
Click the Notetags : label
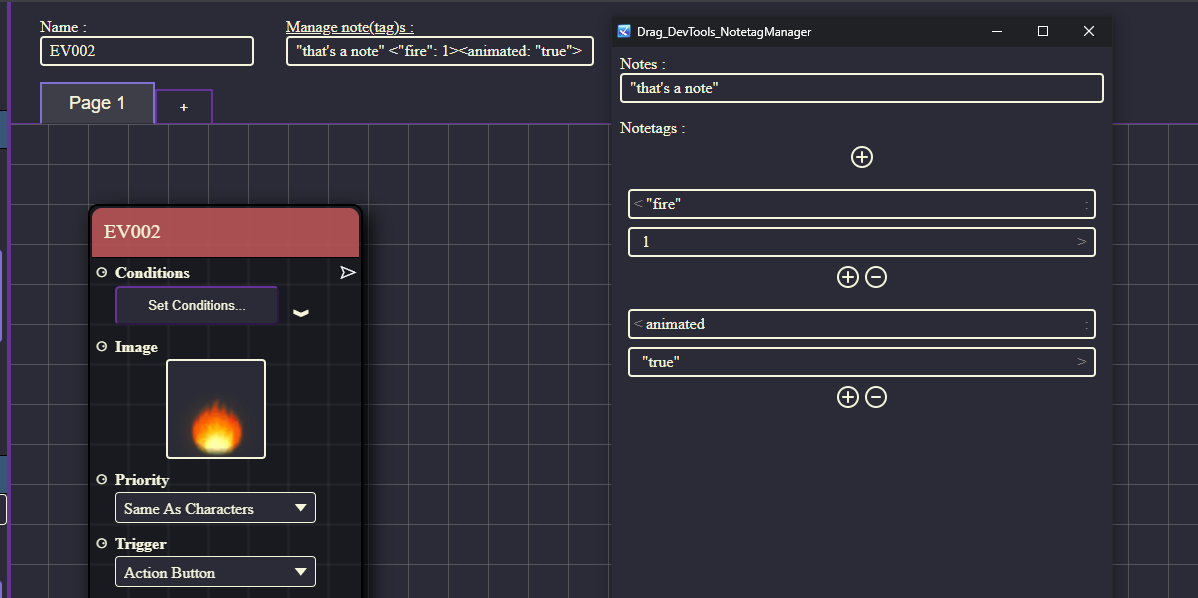652,128
